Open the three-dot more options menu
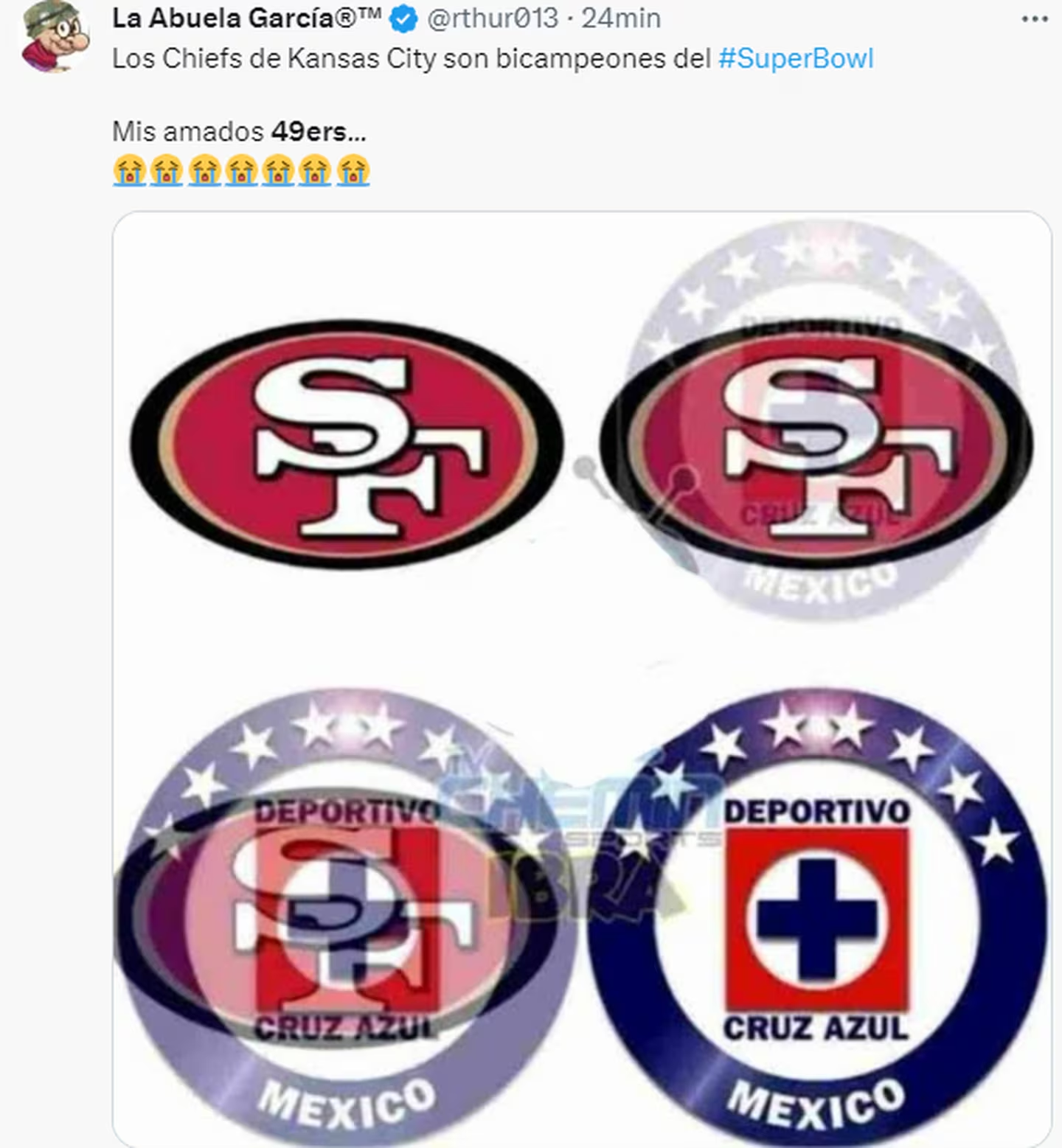 click(1034, 19)
